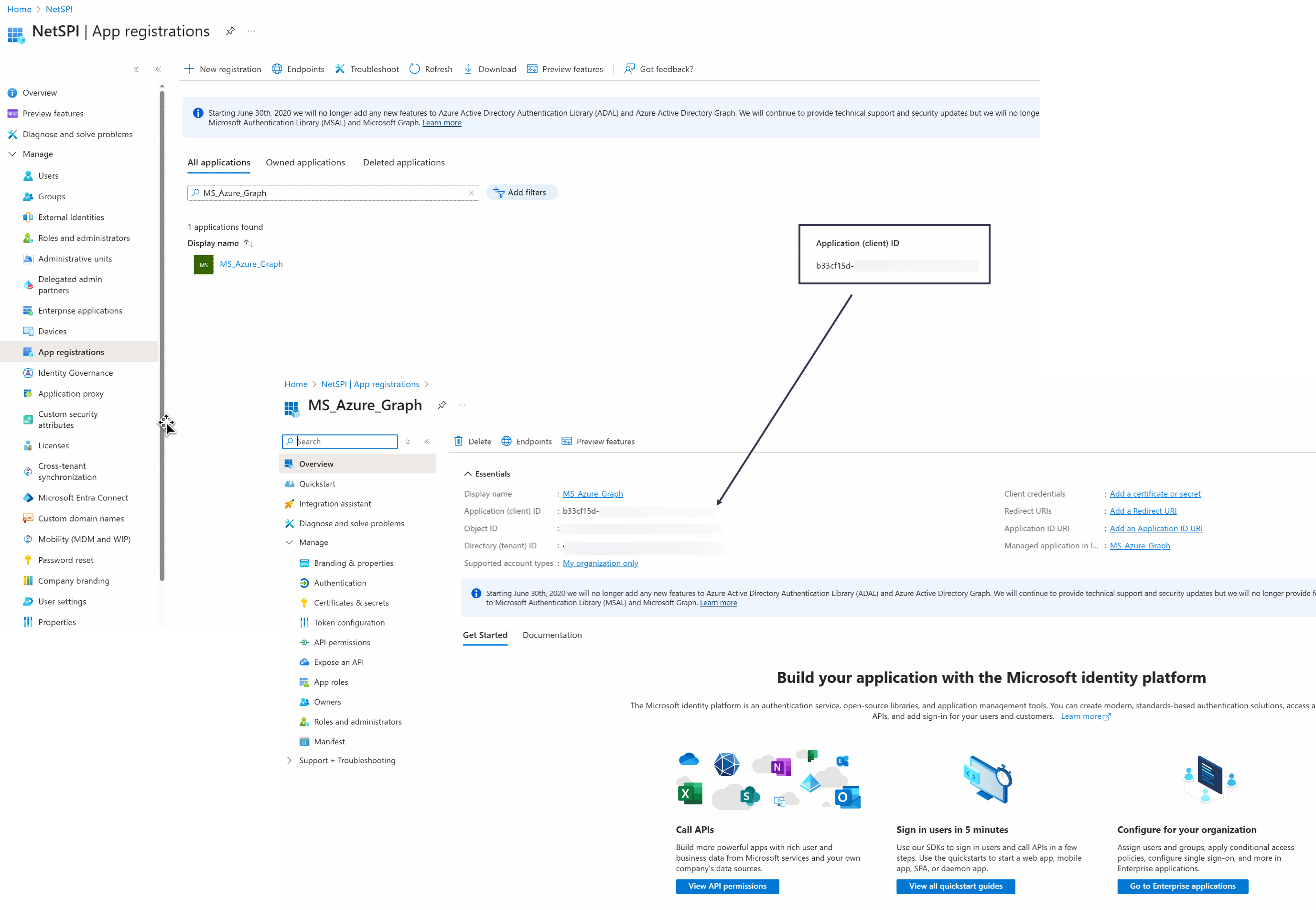Click the MS_Azure_Graph menu search box
Viewport: 1316px width, 910px height.
click(340, 441)
